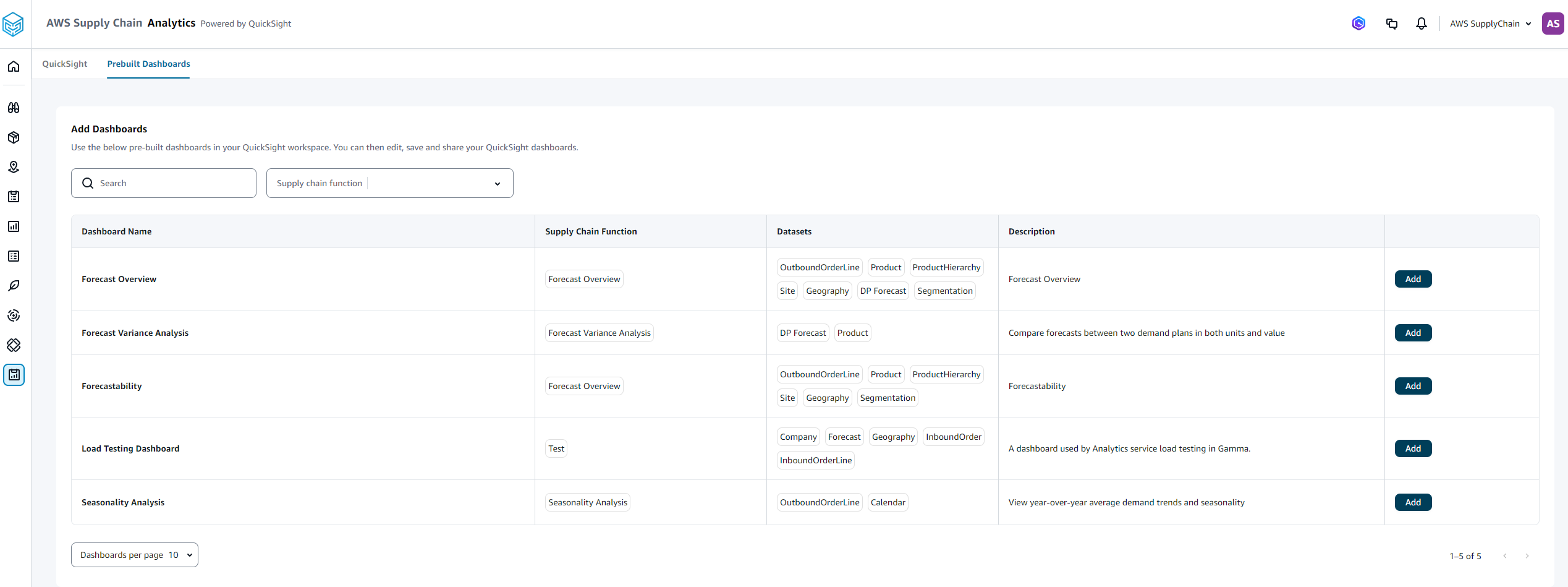1568x587 pixels.
Task: Launch the Amazon Q assistant hexagon icon
Action: click(1358, 24)
